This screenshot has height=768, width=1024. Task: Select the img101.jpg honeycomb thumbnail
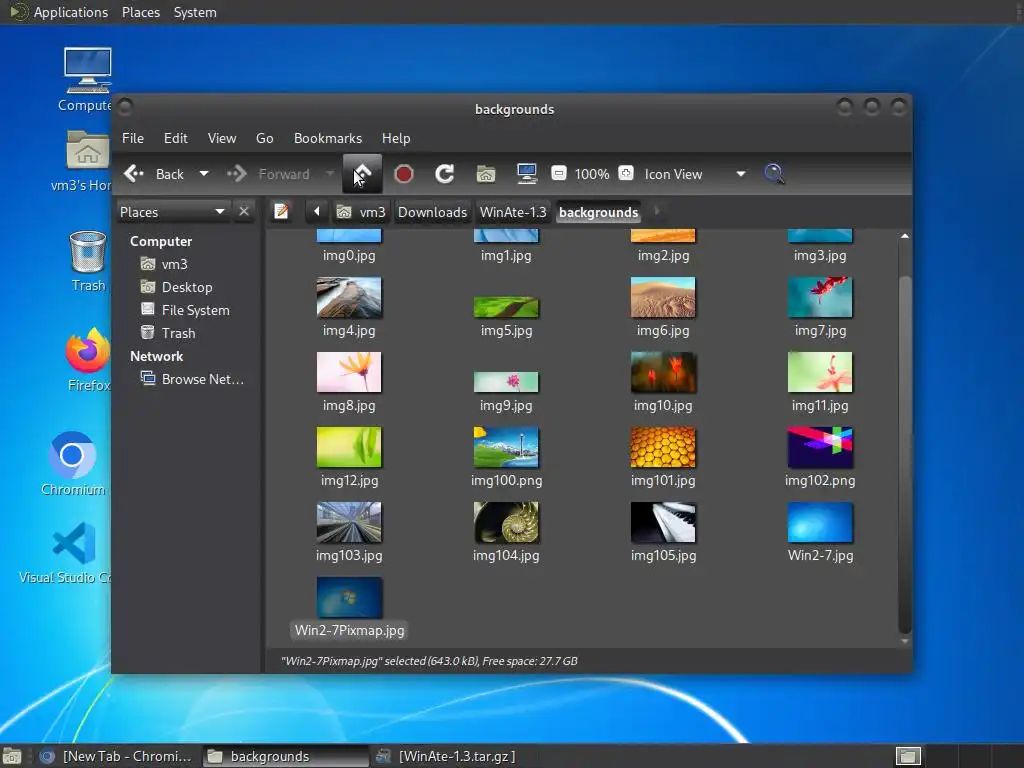point(663,447)
